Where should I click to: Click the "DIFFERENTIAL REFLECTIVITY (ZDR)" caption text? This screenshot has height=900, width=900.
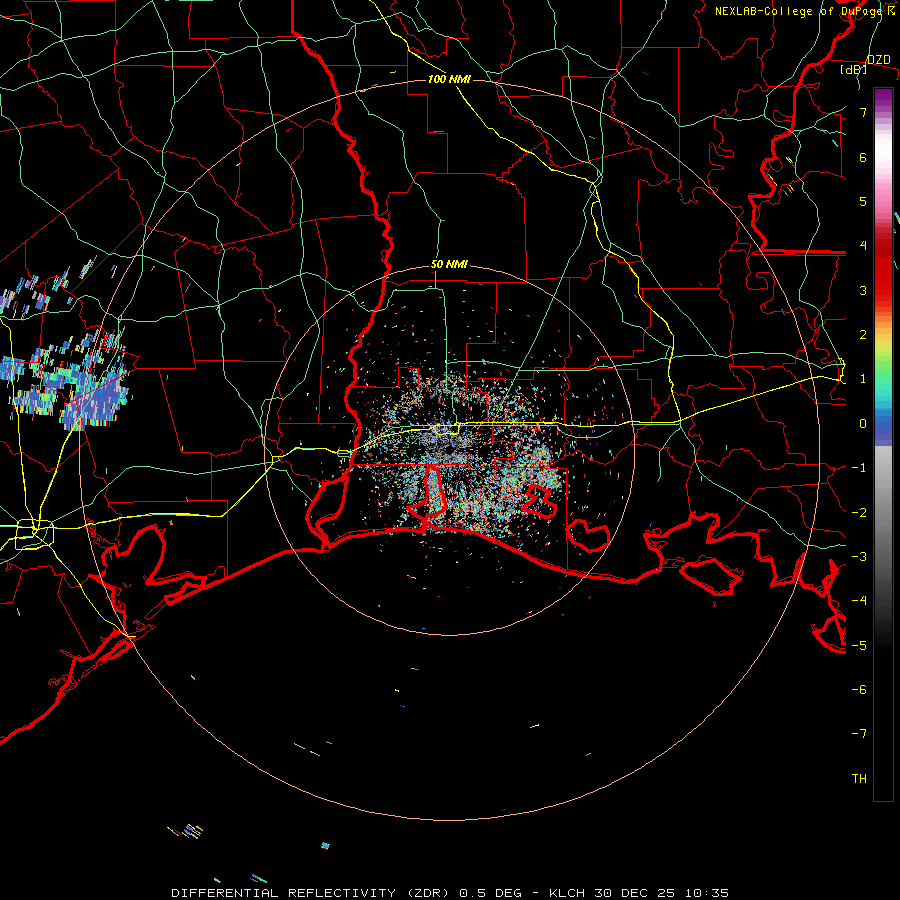coord(312,893)
